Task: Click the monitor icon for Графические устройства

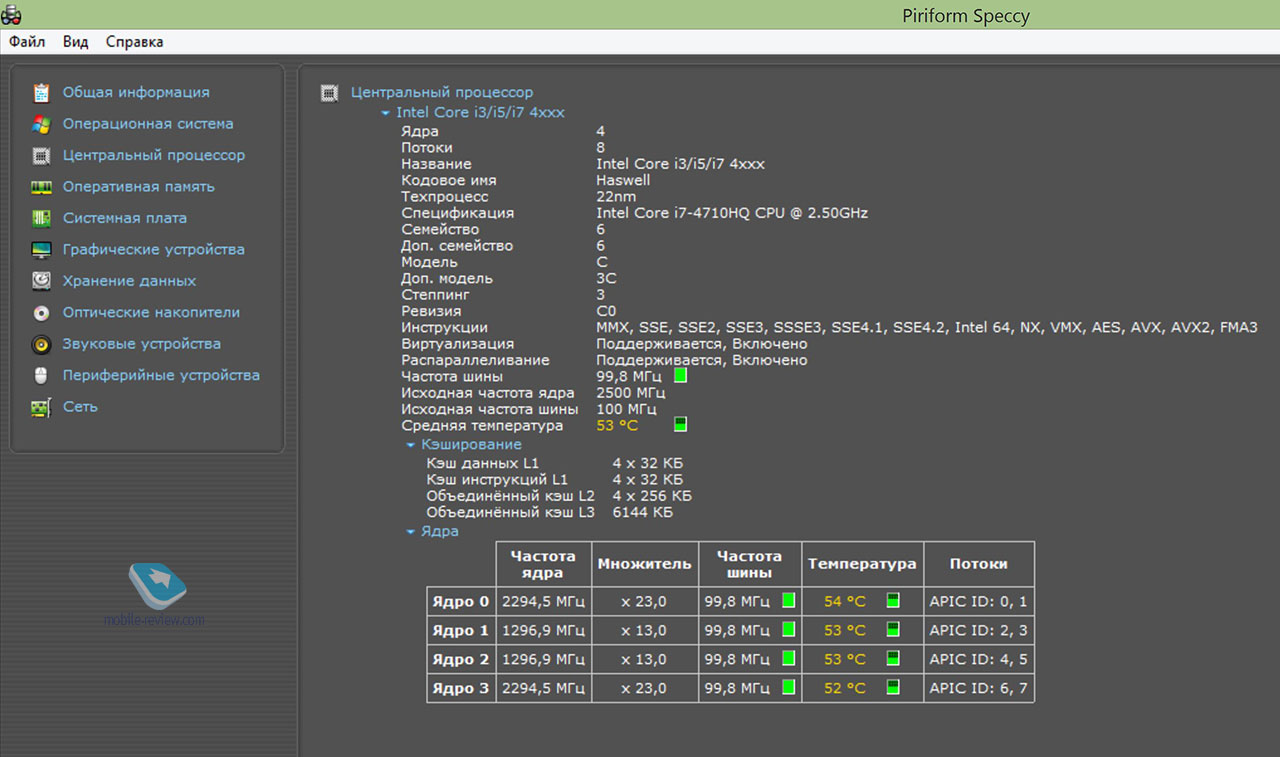Action: point(41,250)
